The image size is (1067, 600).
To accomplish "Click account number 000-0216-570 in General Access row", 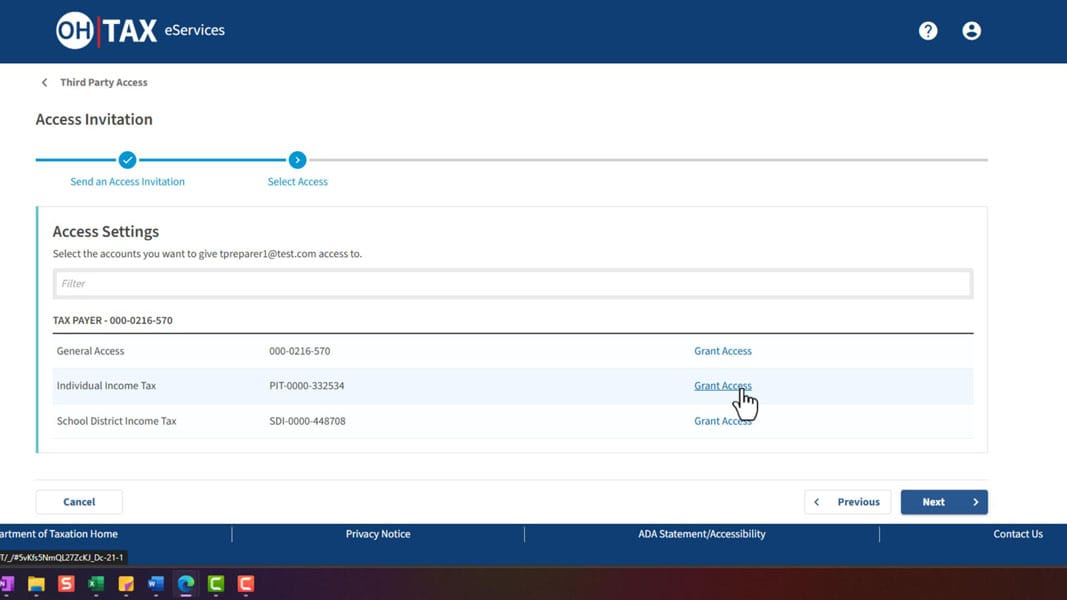I will click(x=299, y=351).
